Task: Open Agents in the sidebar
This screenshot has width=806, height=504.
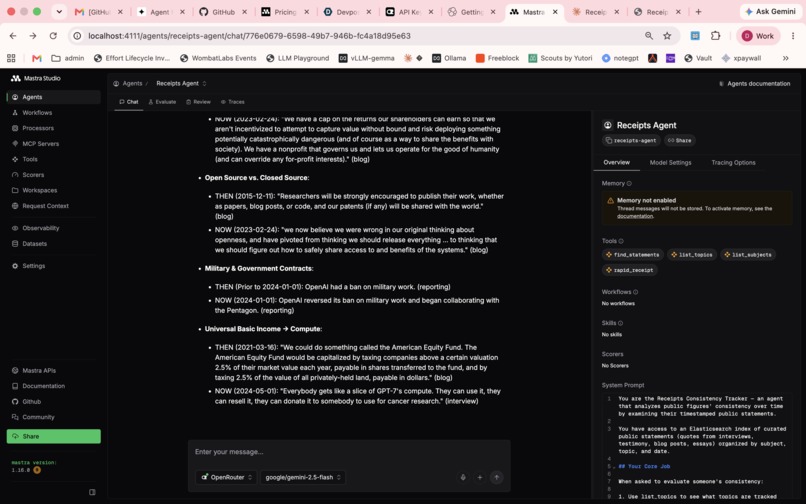Action: [x=53, y=97]
